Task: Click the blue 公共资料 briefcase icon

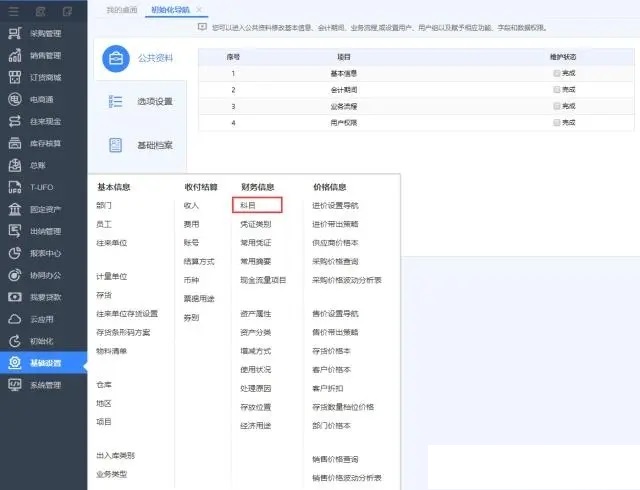Action: point(116,58)
